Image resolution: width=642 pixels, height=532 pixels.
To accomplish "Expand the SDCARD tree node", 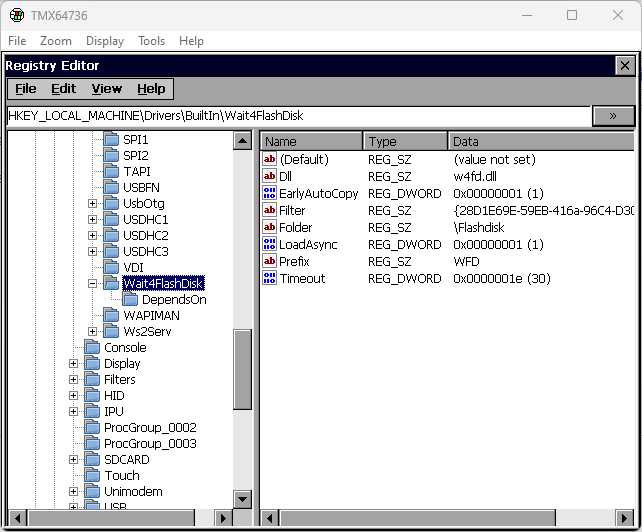I will coord(73,460).
